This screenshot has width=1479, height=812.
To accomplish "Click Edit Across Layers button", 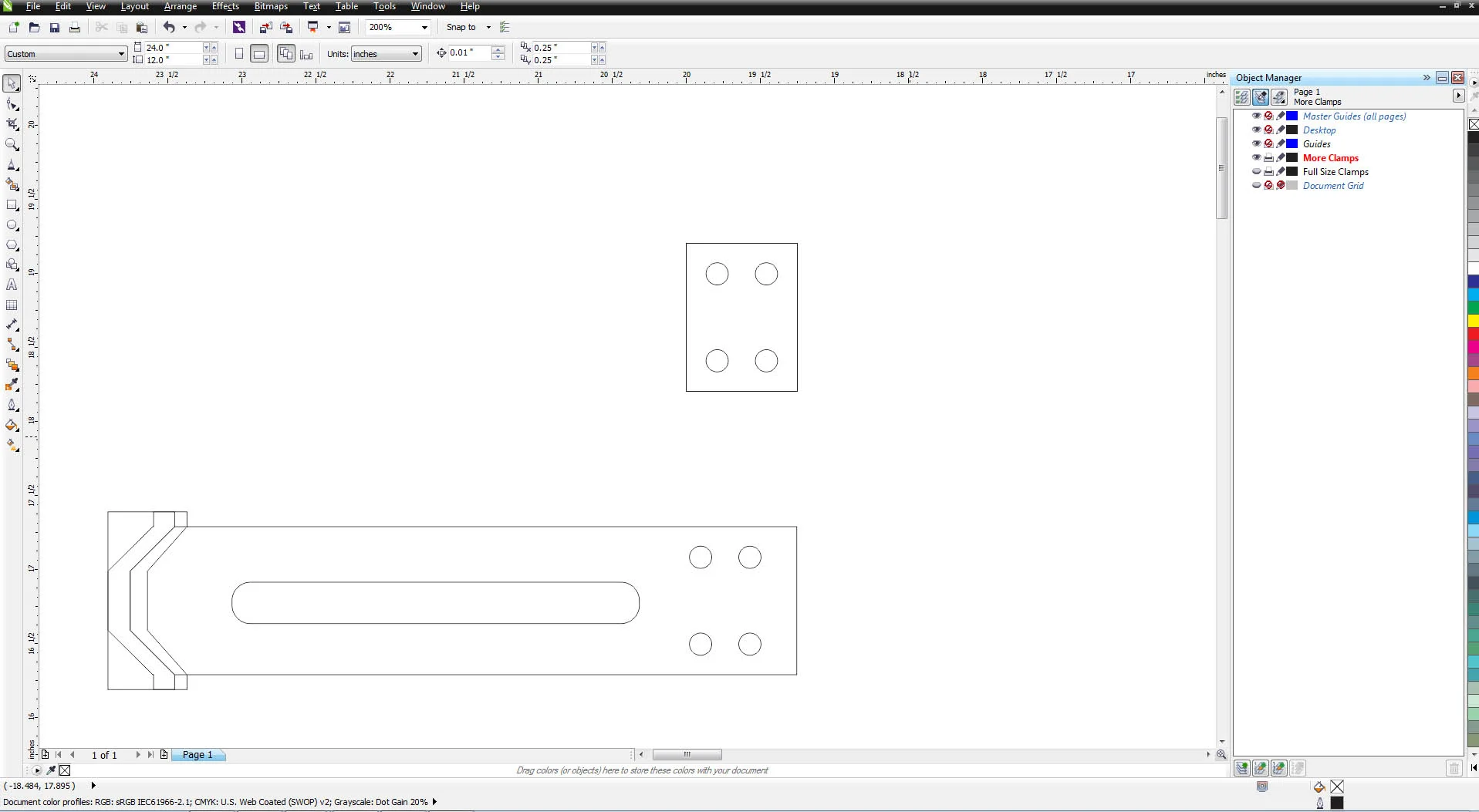I will pos(1261,97).
